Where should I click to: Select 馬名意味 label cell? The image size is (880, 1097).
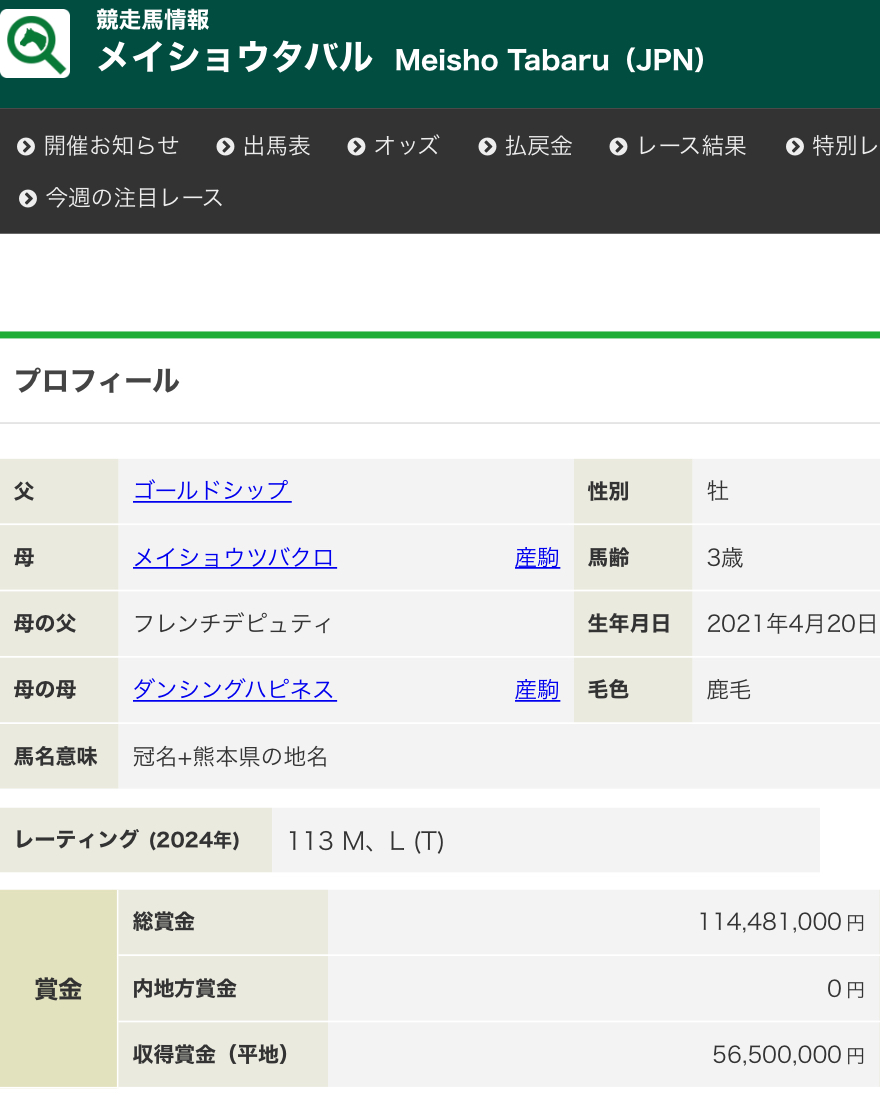tap(59, 756)
